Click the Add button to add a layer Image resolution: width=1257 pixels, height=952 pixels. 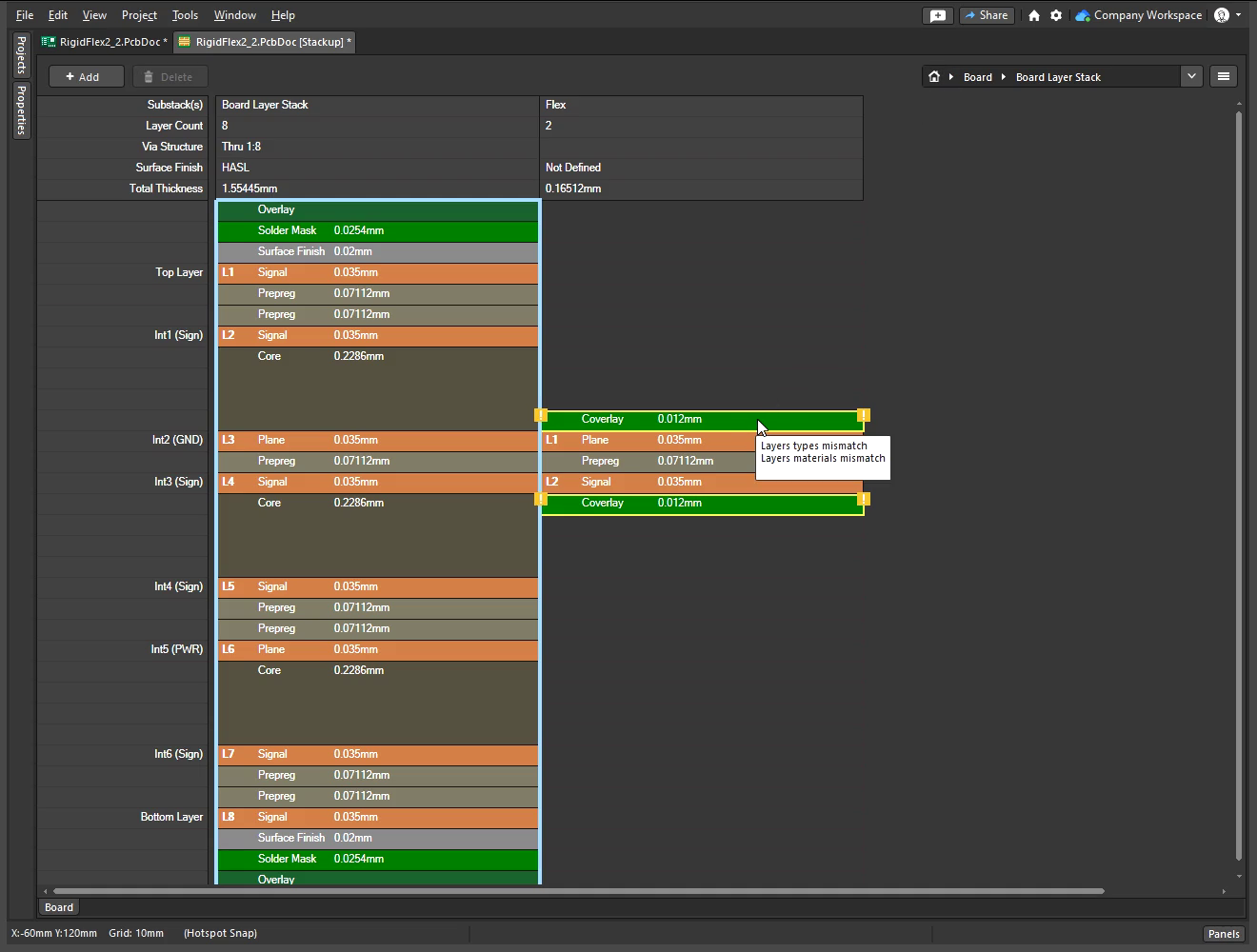tap(86, 76)
